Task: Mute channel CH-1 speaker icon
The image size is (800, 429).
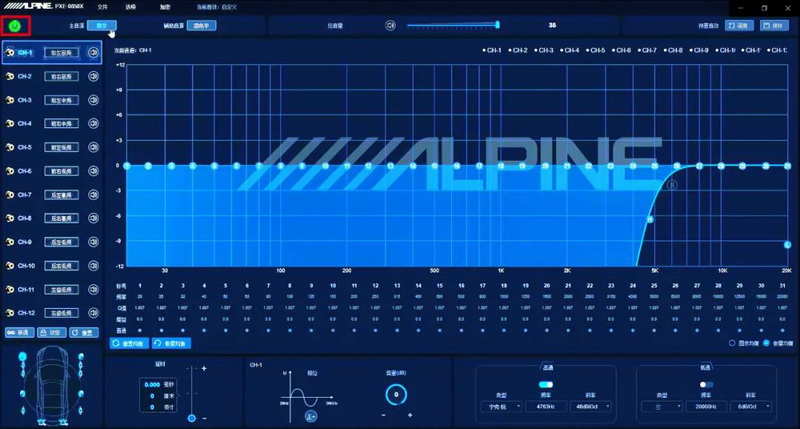Action: [93, 53]
